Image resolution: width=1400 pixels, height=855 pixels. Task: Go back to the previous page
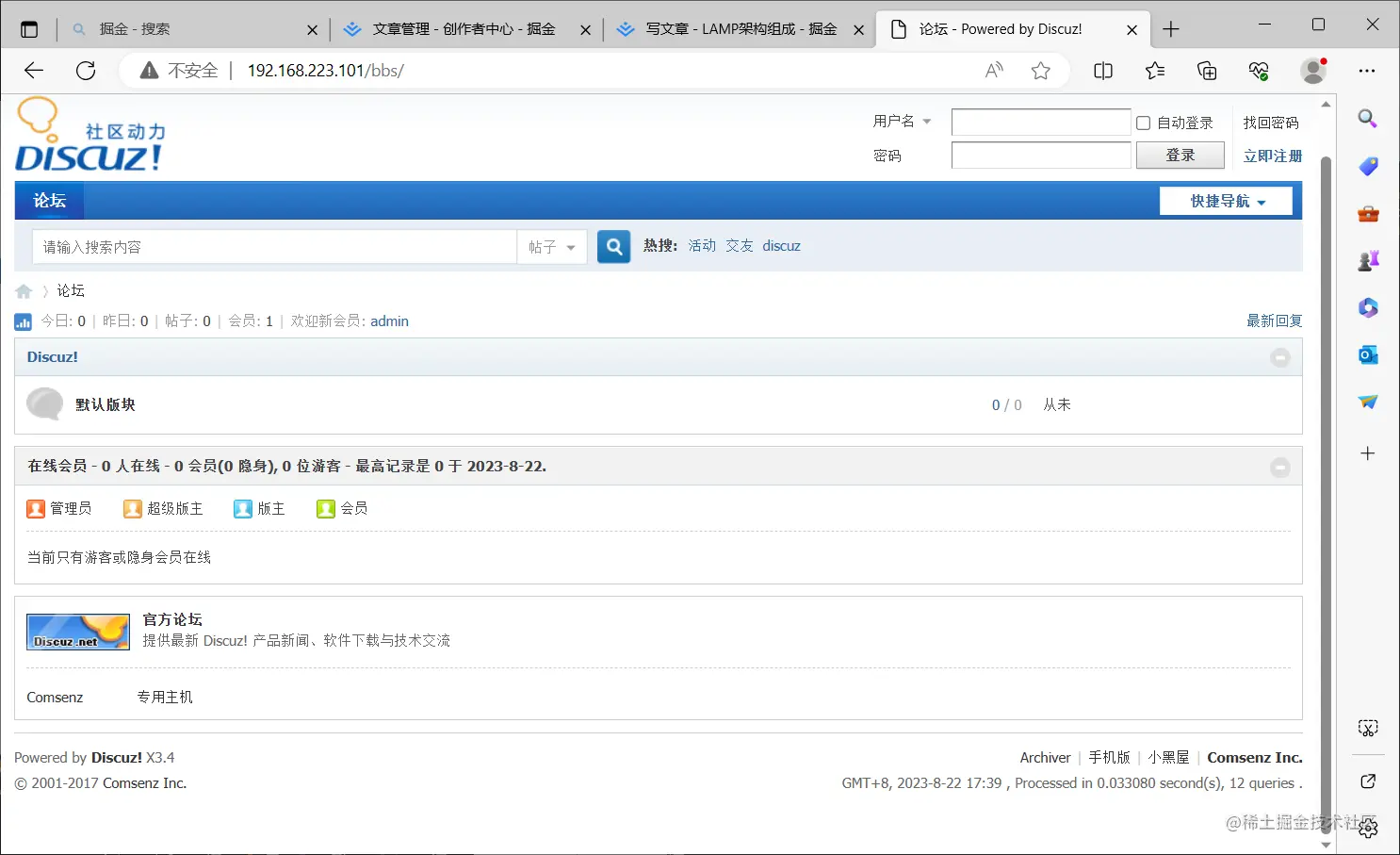click(x=34, y=71)
